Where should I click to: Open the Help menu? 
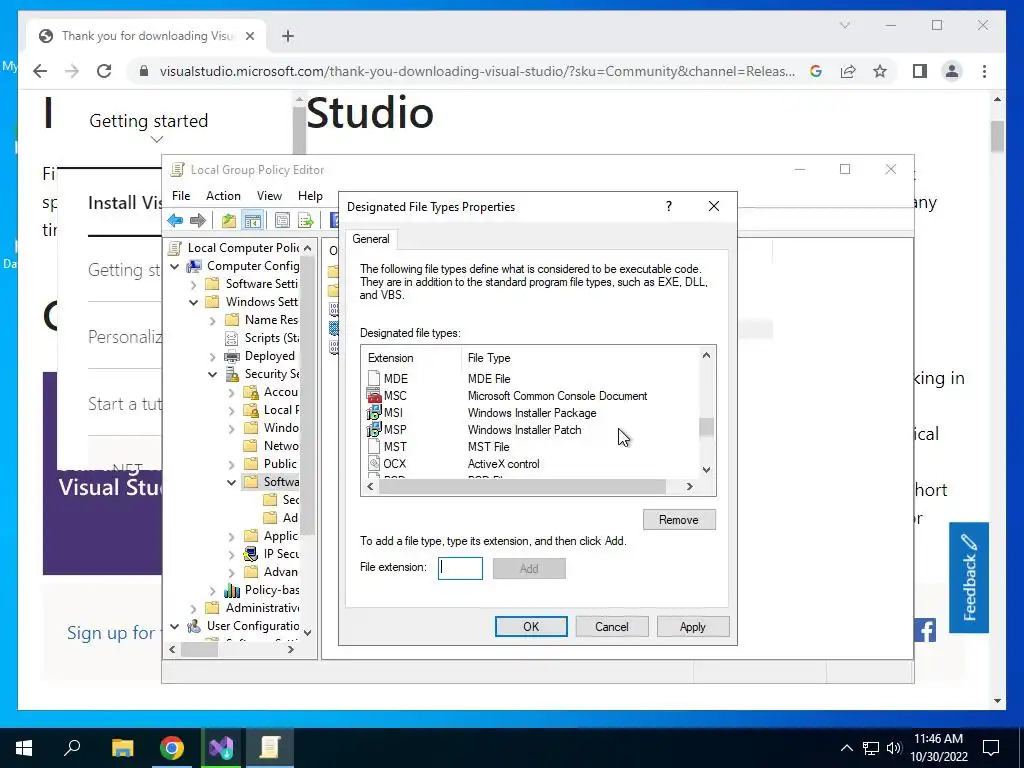310,196
